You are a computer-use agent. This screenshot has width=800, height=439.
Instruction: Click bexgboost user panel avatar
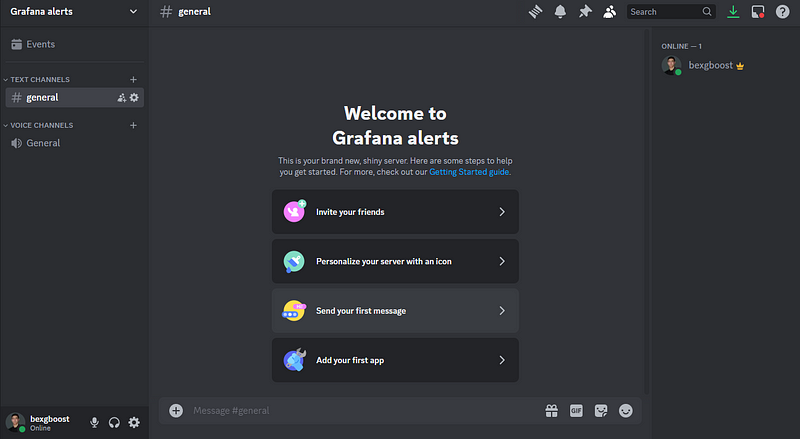tap(15, 423)
